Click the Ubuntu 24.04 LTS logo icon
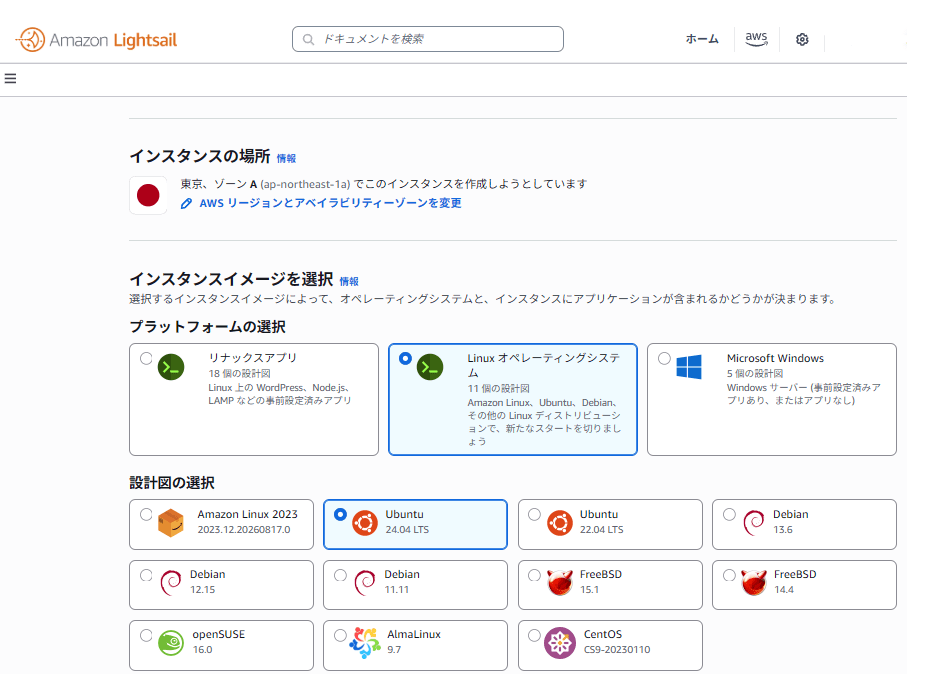The height and width of the screenshot is (674, 931). point(365,523)
